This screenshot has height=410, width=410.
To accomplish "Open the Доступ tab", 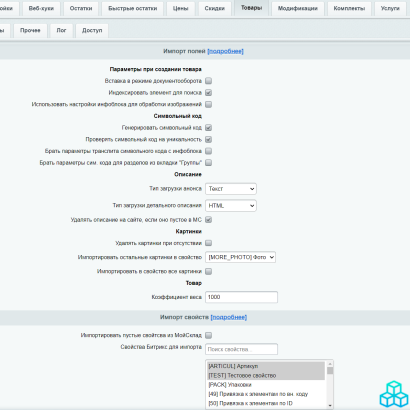I will (x=92, y=30).
